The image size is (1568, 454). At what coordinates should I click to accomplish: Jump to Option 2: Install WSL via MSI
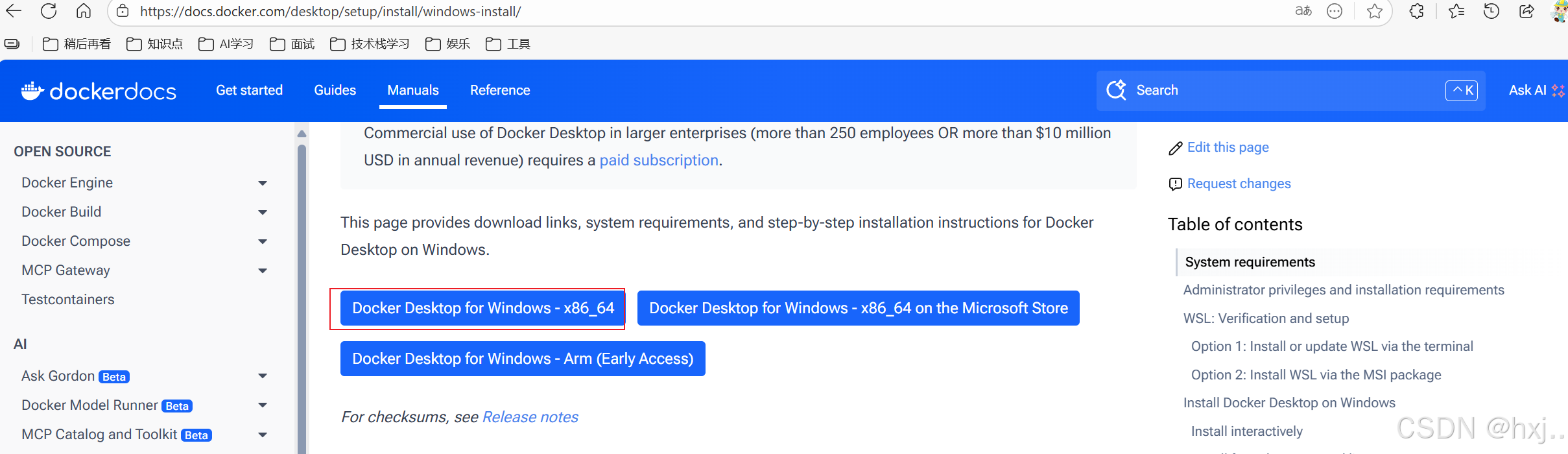coord(1316,375)
